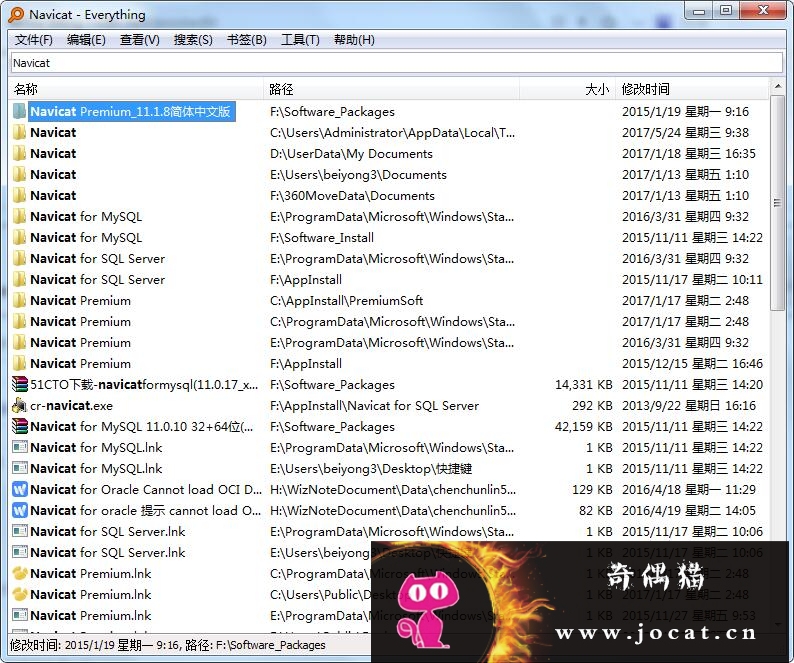Select Navicat for MySQL folder dated 2016/3/31

pos(86,217)
